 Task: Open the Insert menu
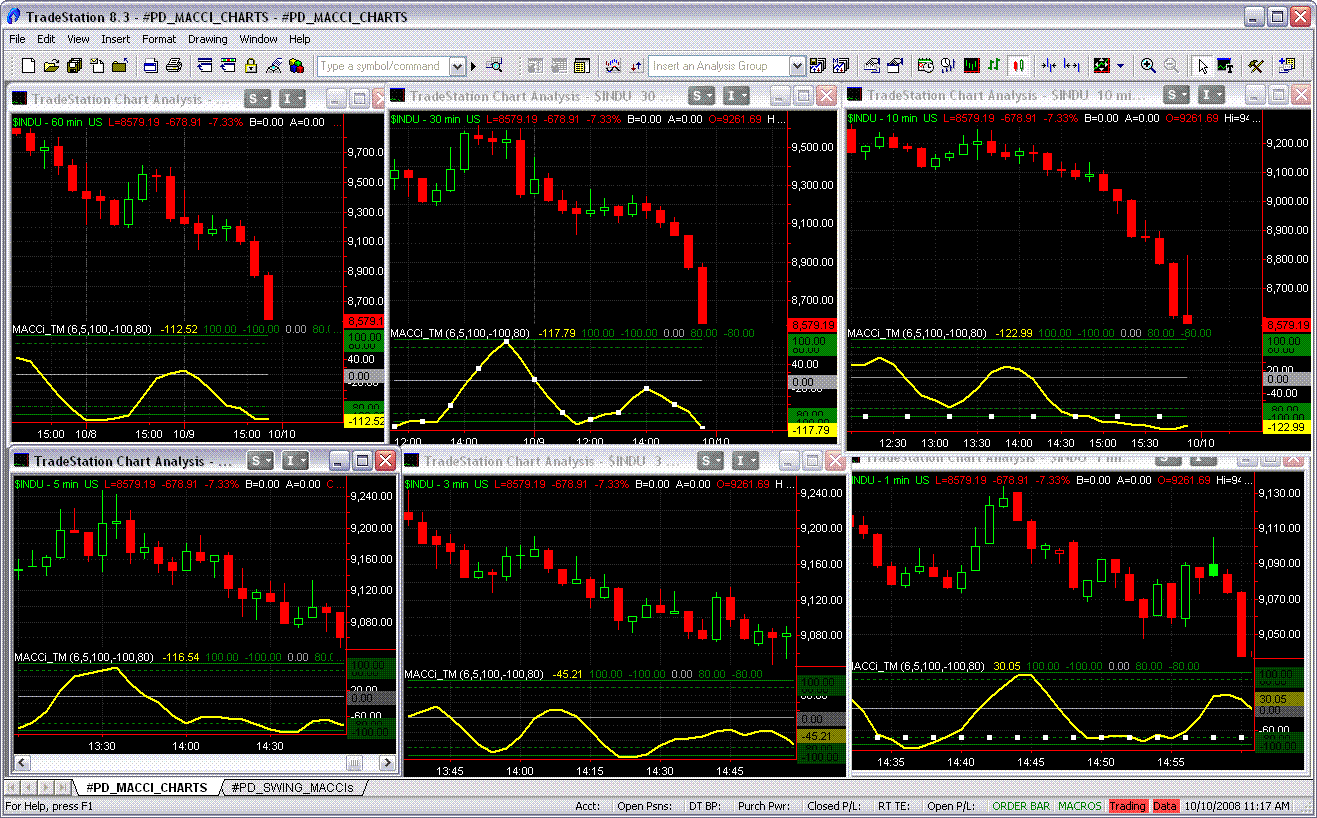(x=115, y=39)
